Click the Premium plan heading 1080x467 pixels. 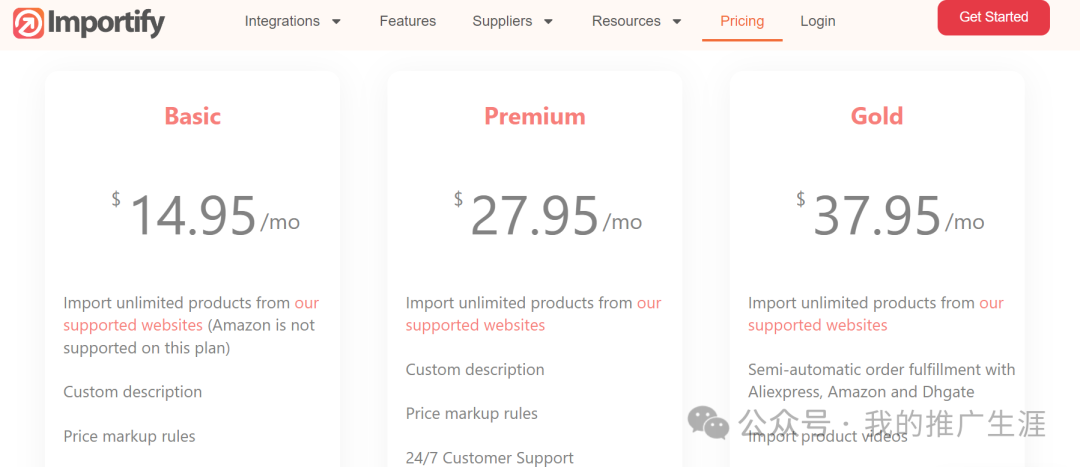pos(534,116)
